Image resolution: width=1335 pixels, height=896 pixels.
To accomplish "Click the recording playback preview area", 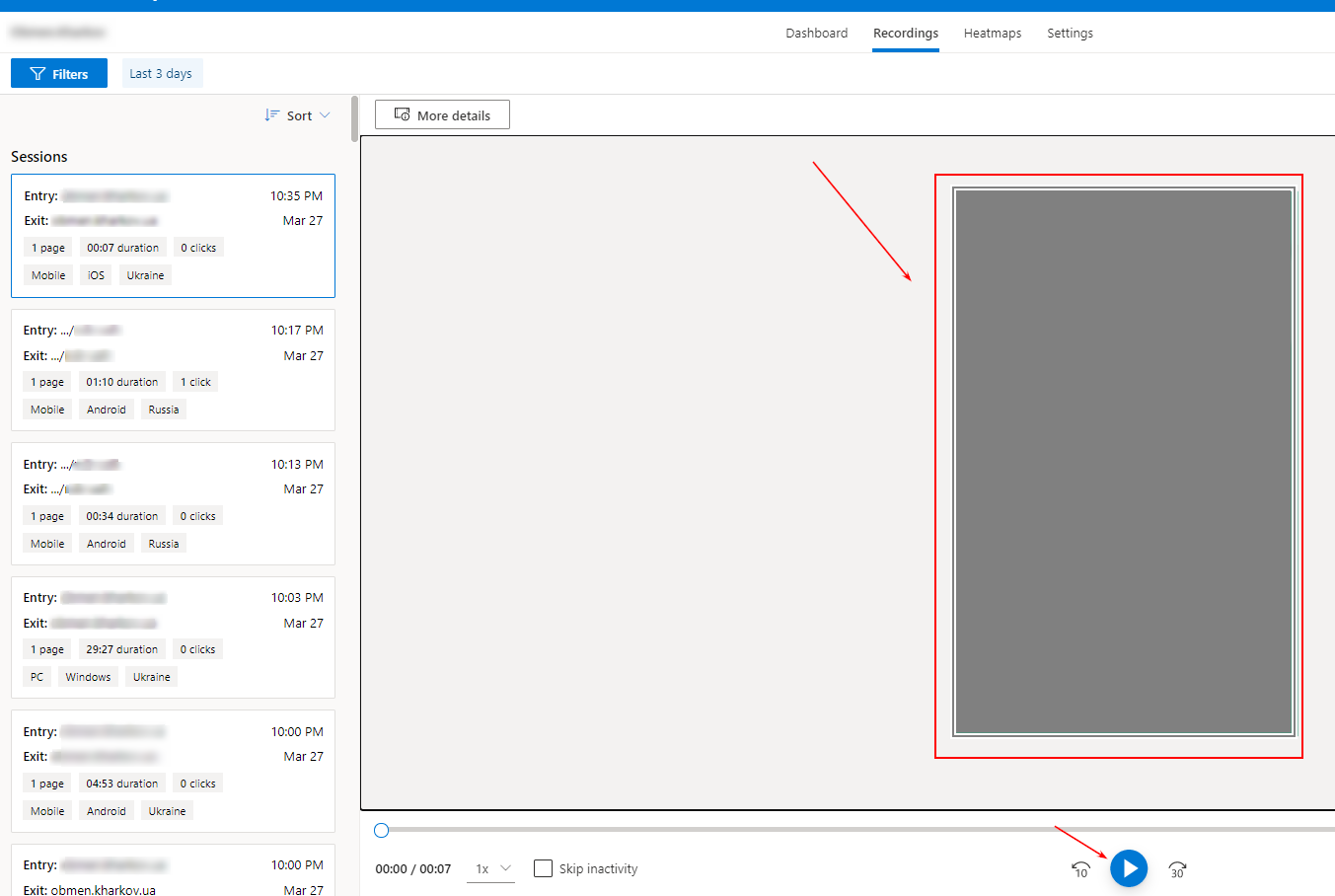I will 1123,462.
